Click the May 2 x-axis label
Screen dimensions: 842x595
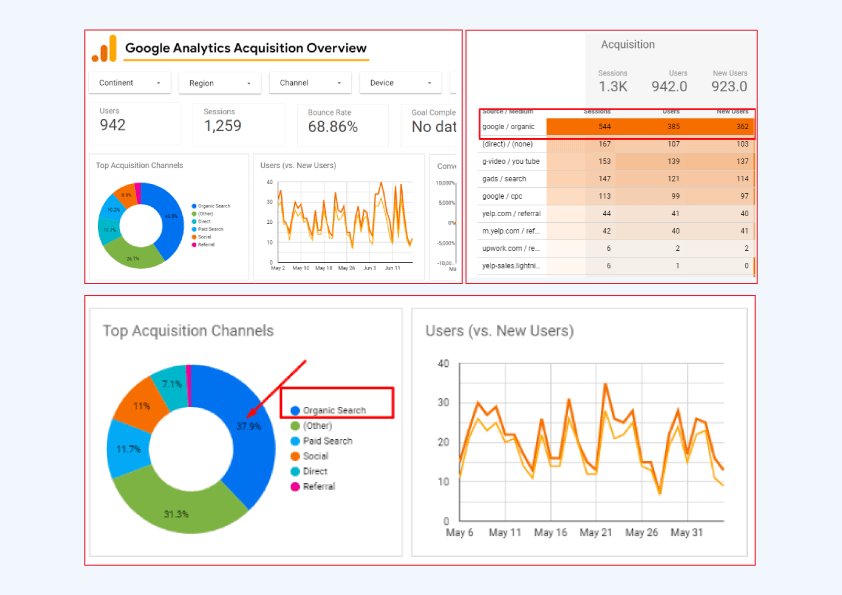point(278,268)
